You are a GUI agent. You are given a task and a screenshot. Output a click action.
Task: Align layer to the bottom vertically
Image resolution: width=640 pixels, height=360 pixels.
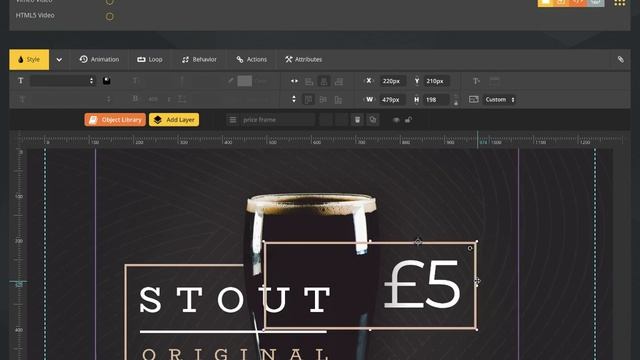[x=338, y=100]
